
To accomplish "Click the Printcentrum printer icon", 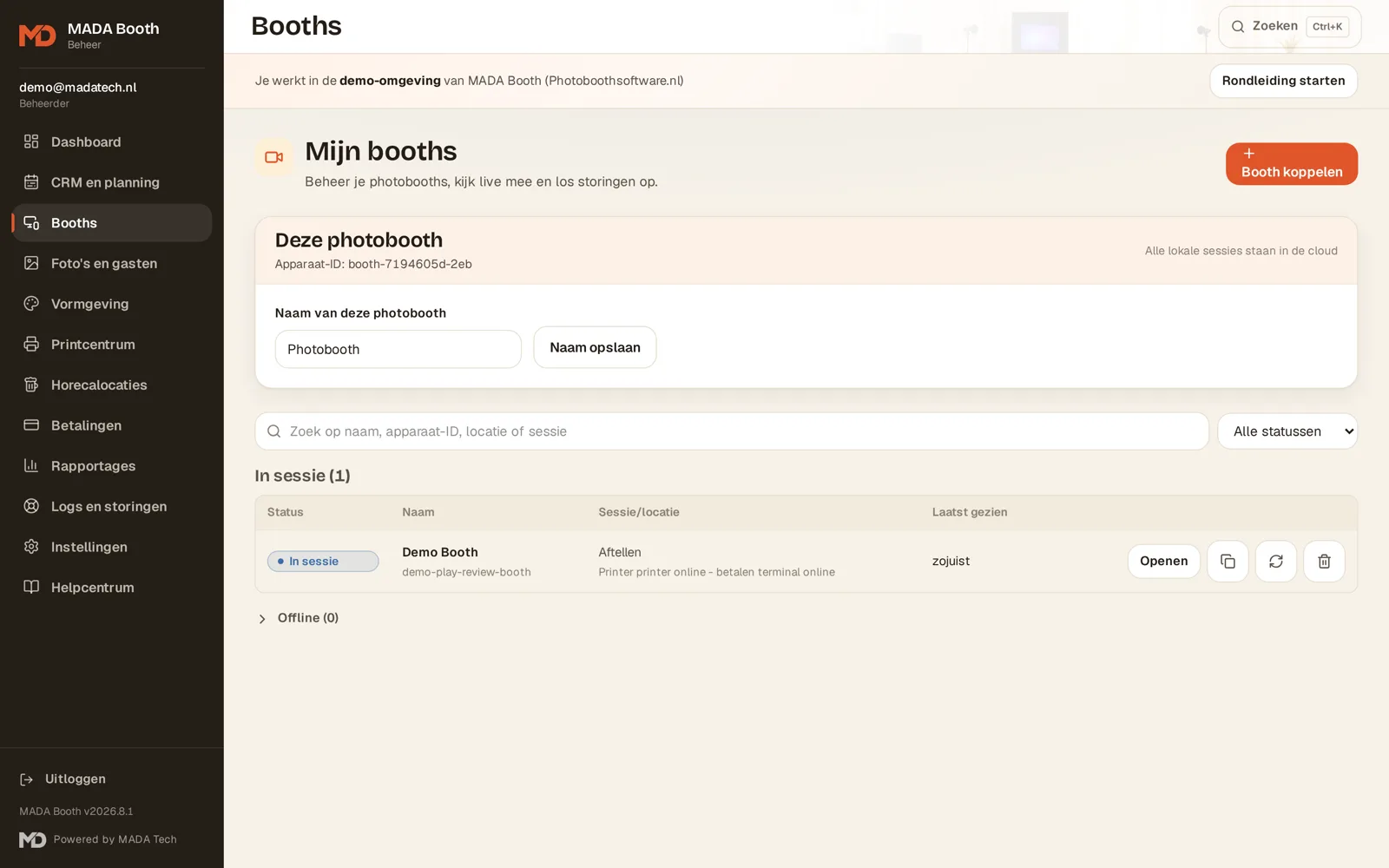I will pos(31,345).
